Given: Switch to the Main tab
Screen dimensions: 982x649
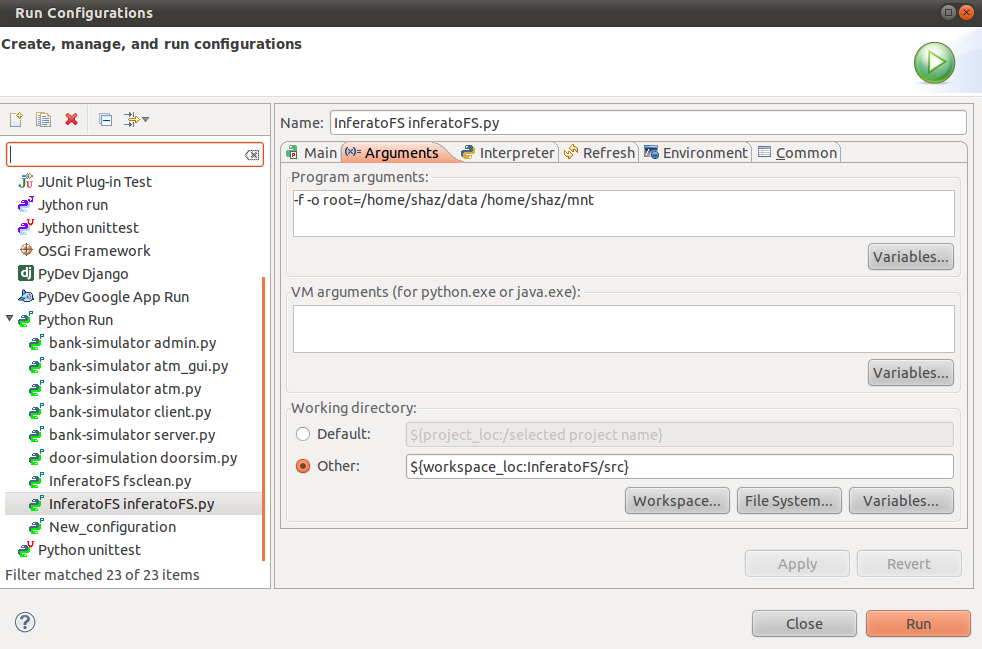Looking at the screenshot, I should pos(311,153).
